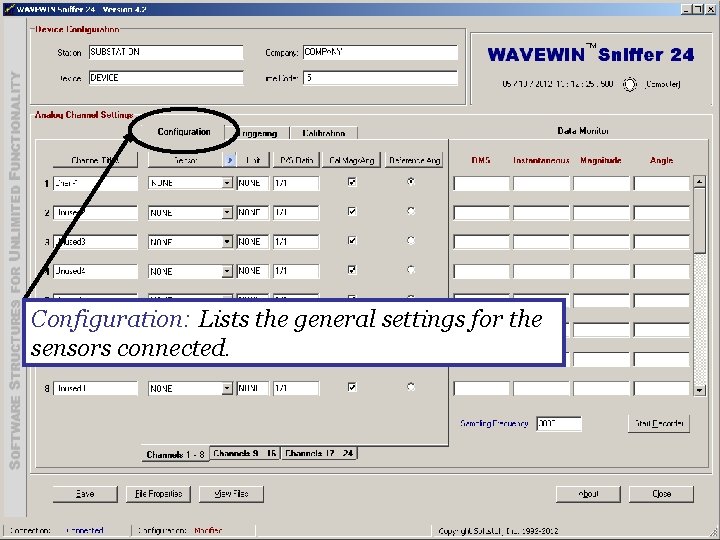Select channel 2 as the reference angle
This screenshot has height=540, width=720.
[411, 211]
